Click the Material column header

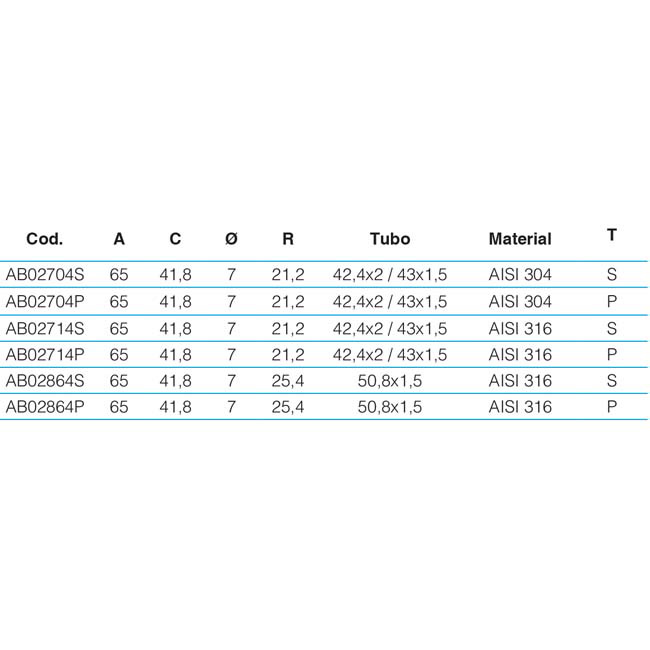coord(520,239)
